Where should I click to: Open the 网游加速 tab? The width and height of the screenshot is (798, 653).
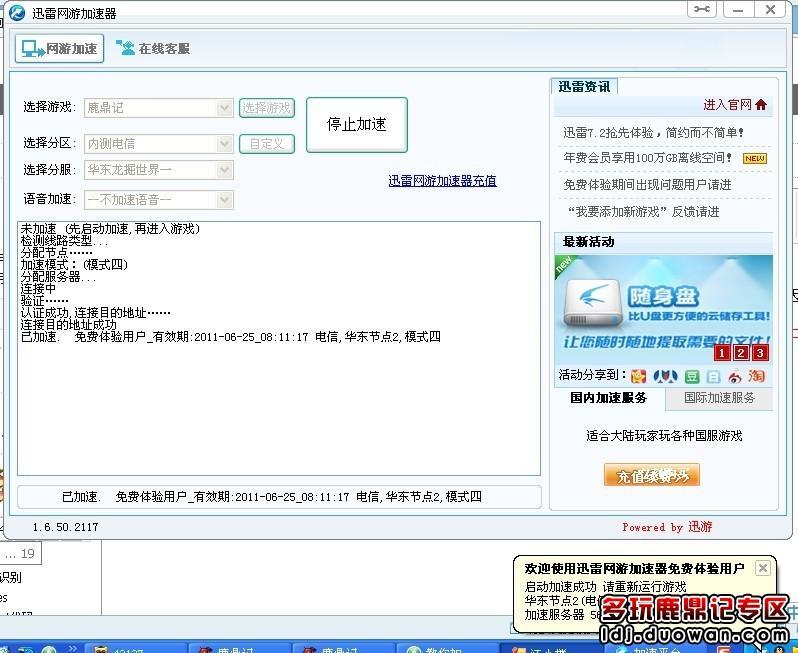[x=60, y=49]
